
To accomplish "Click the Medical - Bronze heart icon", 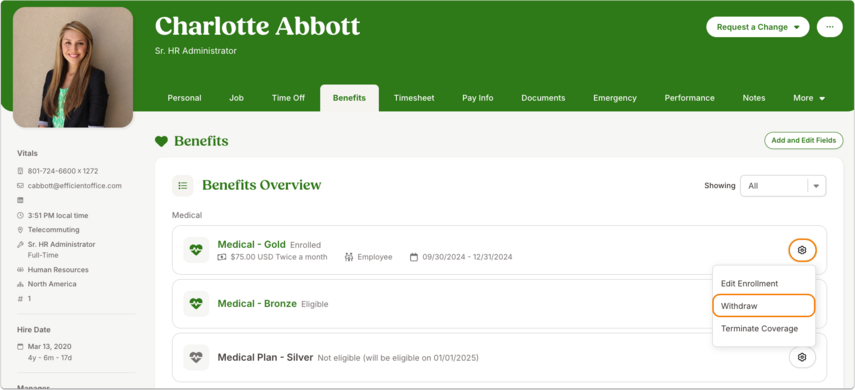I will click(x=196, y=304).
